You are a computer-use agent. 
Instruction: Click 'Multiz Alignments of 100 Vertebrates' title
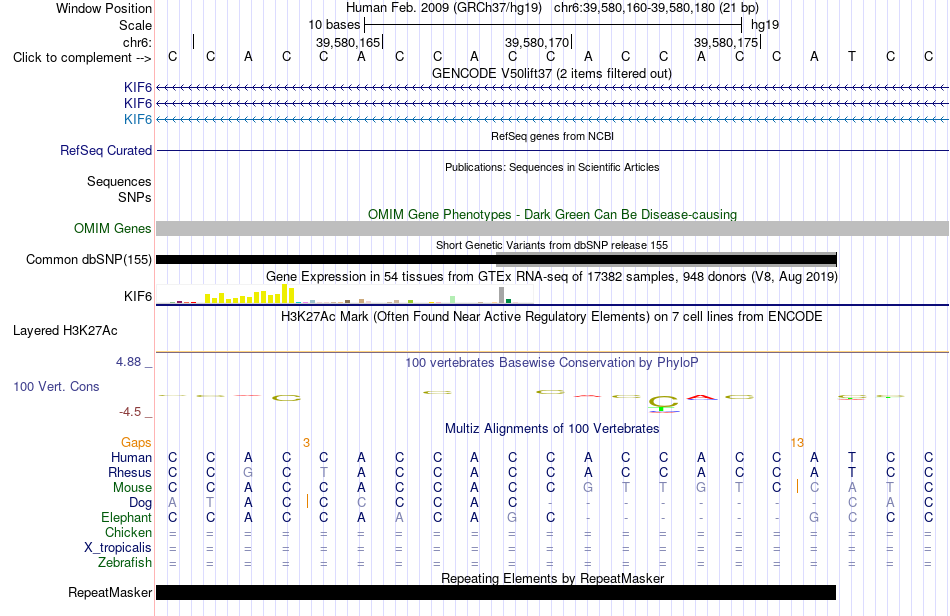(x=551, y=429)
